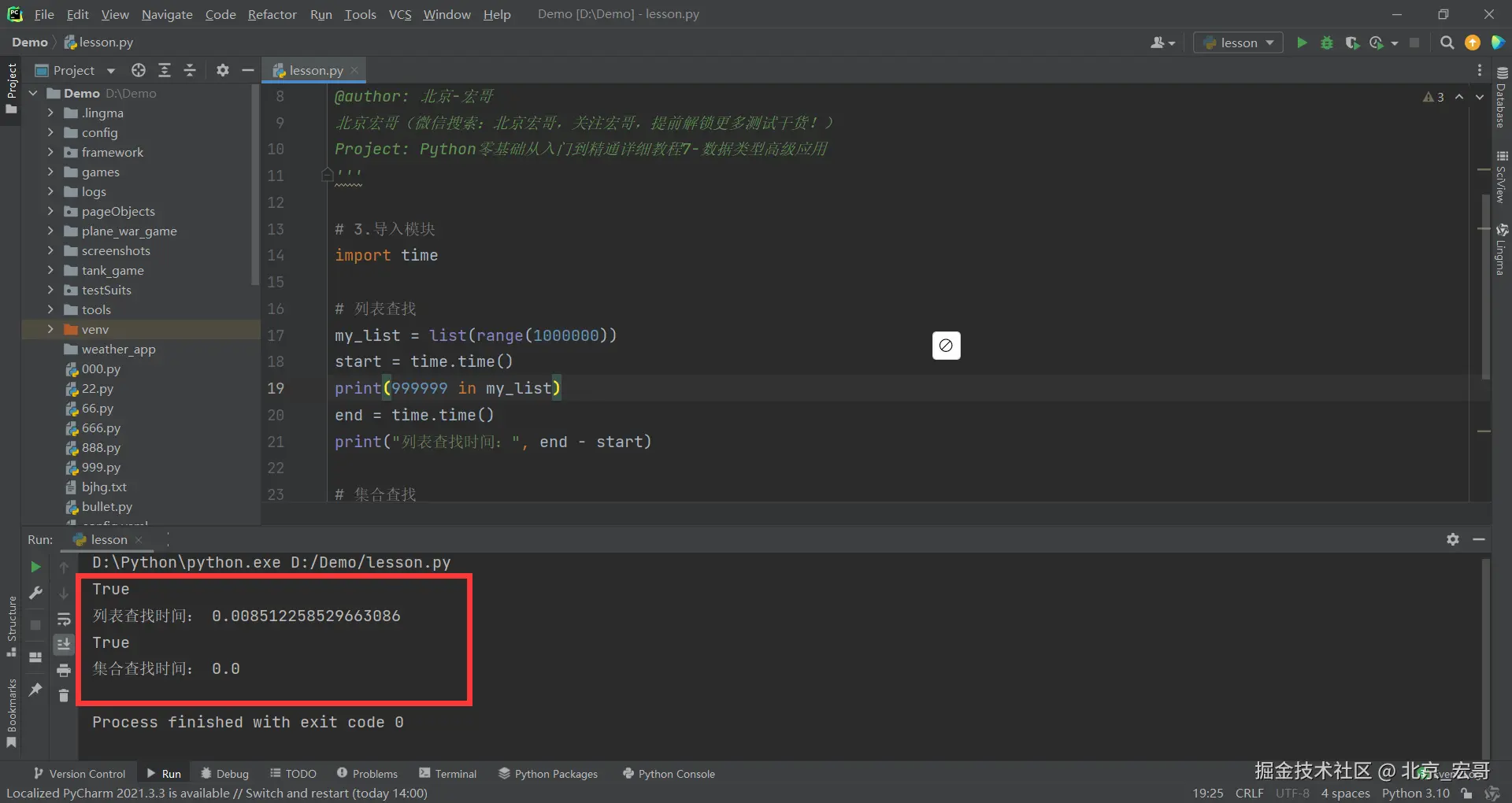Click the Profile lesson toolbar icon
The height and width of the screenshot is (803, 1512).
point(1377,43)
